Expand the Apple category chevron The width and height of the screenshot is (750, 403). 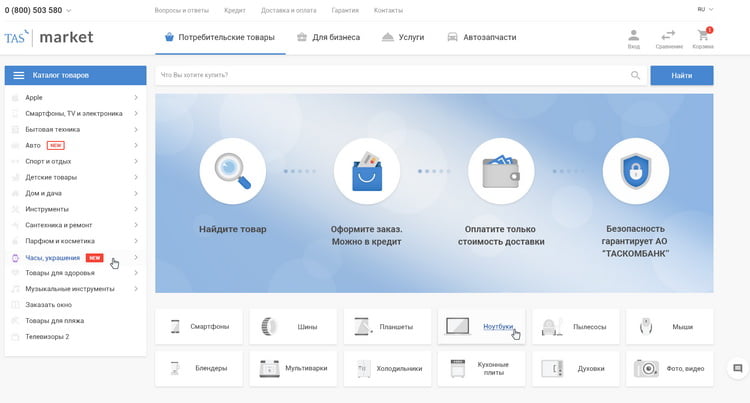click(136, 97)
